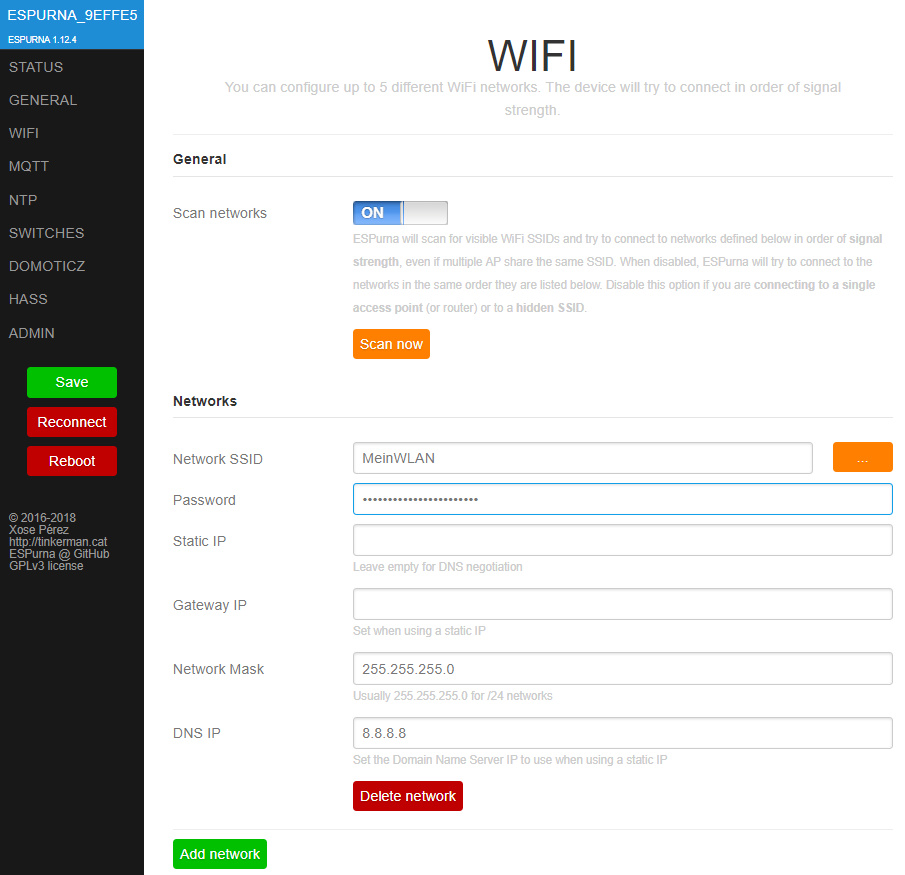Click the red Reboot button
Viewport: 905px width, 875px height.
[x=72, y=461]
